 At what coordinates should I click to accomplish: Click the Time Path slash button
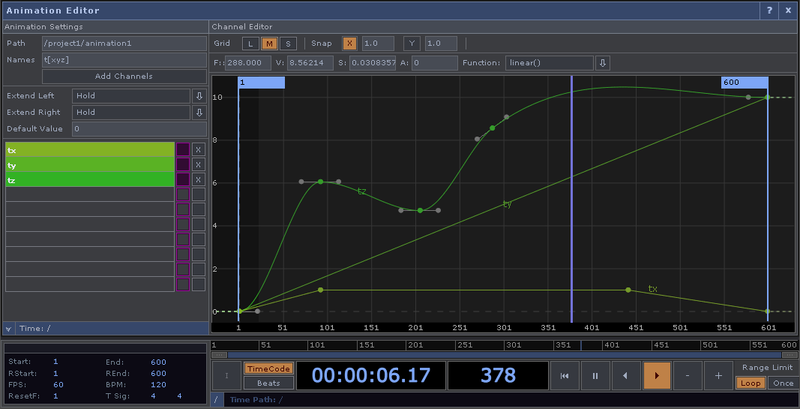pos(216,400)
